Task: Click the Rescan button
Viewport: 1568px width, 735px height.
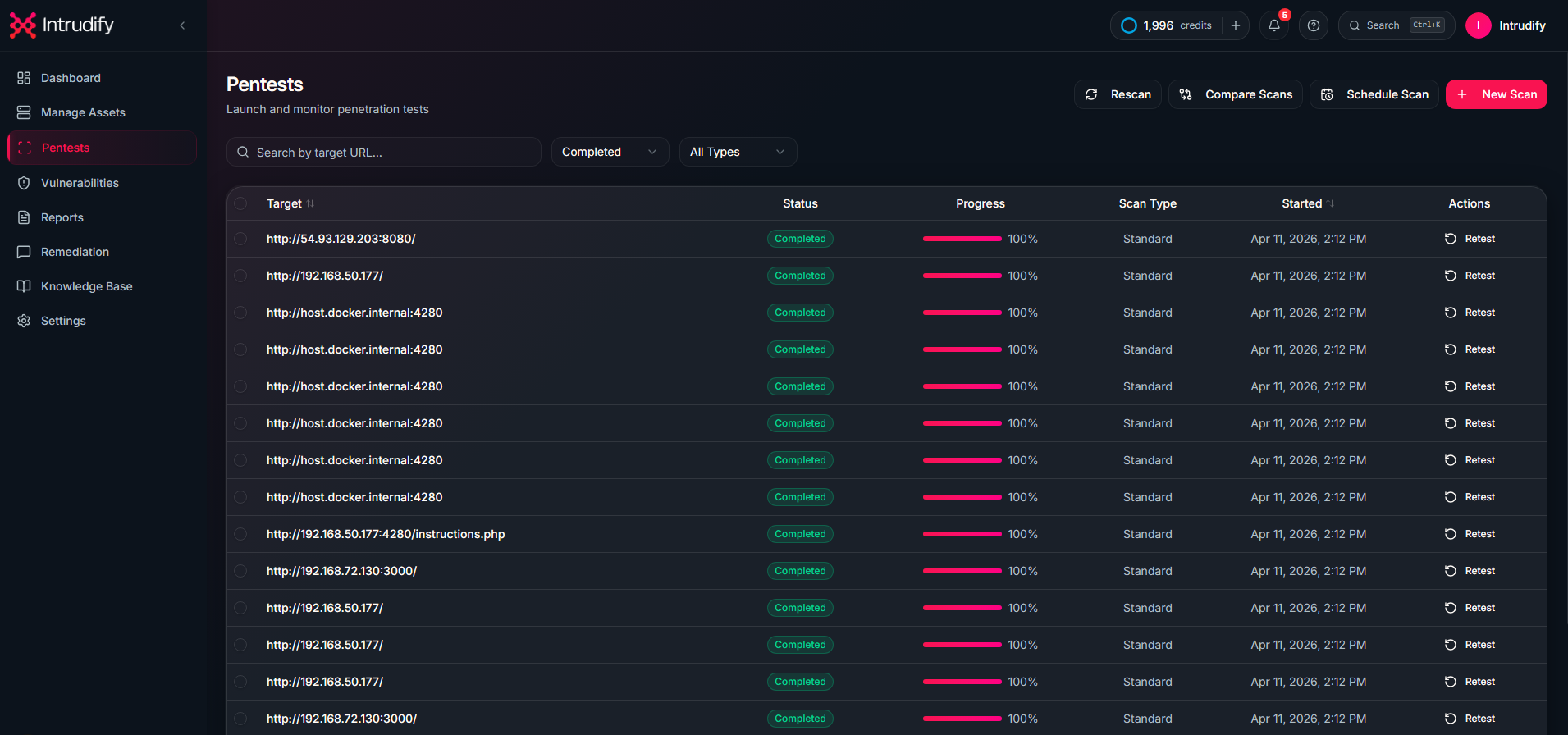Action: tap(1118, 94)
